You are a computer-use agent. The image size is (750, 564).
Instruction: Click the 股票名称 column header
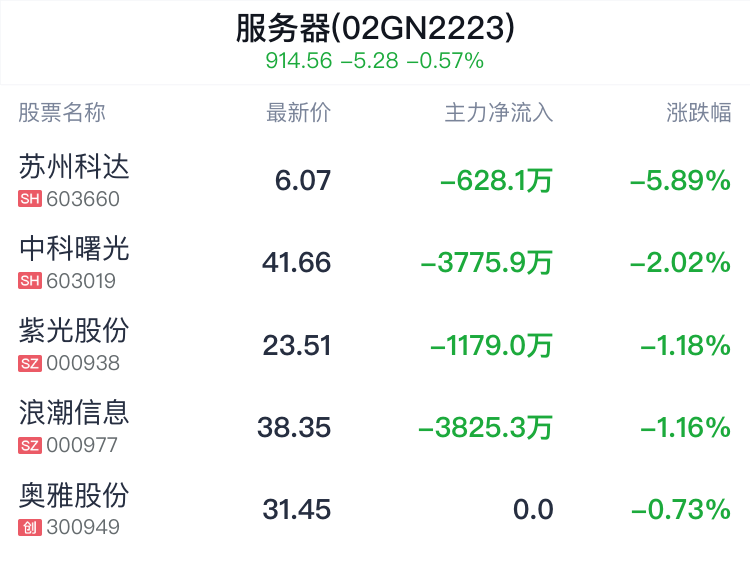(62, 113)
